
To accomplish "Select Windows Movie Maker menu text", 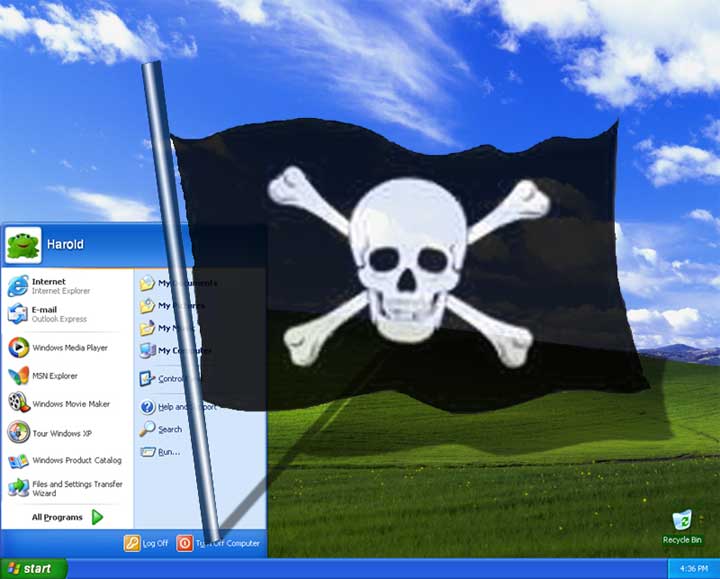I will [x=71, y=404].
